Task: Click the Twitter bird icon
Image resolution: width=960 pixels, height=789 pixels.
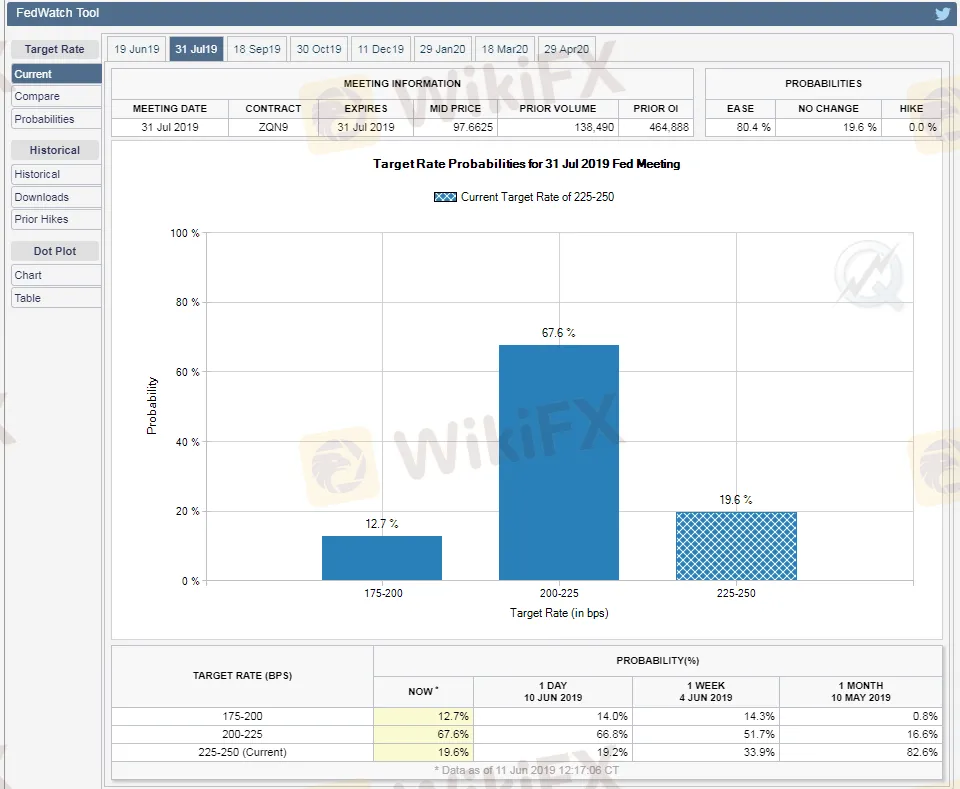Action: 942,14
